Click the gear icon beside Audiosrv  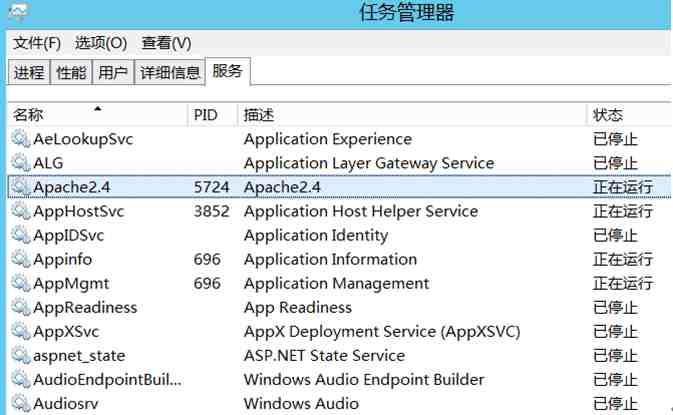20,403
